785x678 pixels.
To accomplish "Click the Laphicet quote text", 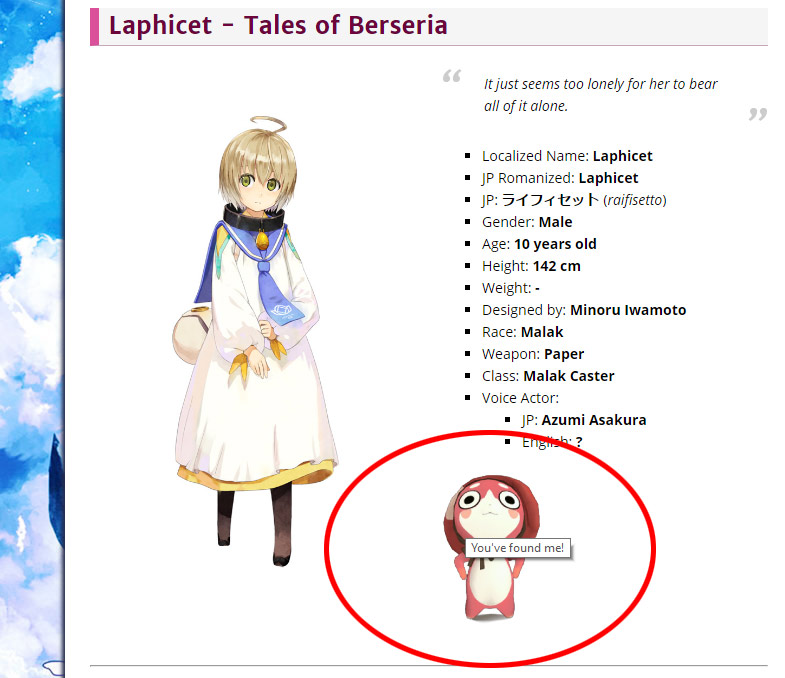I will tap(600, 95).
